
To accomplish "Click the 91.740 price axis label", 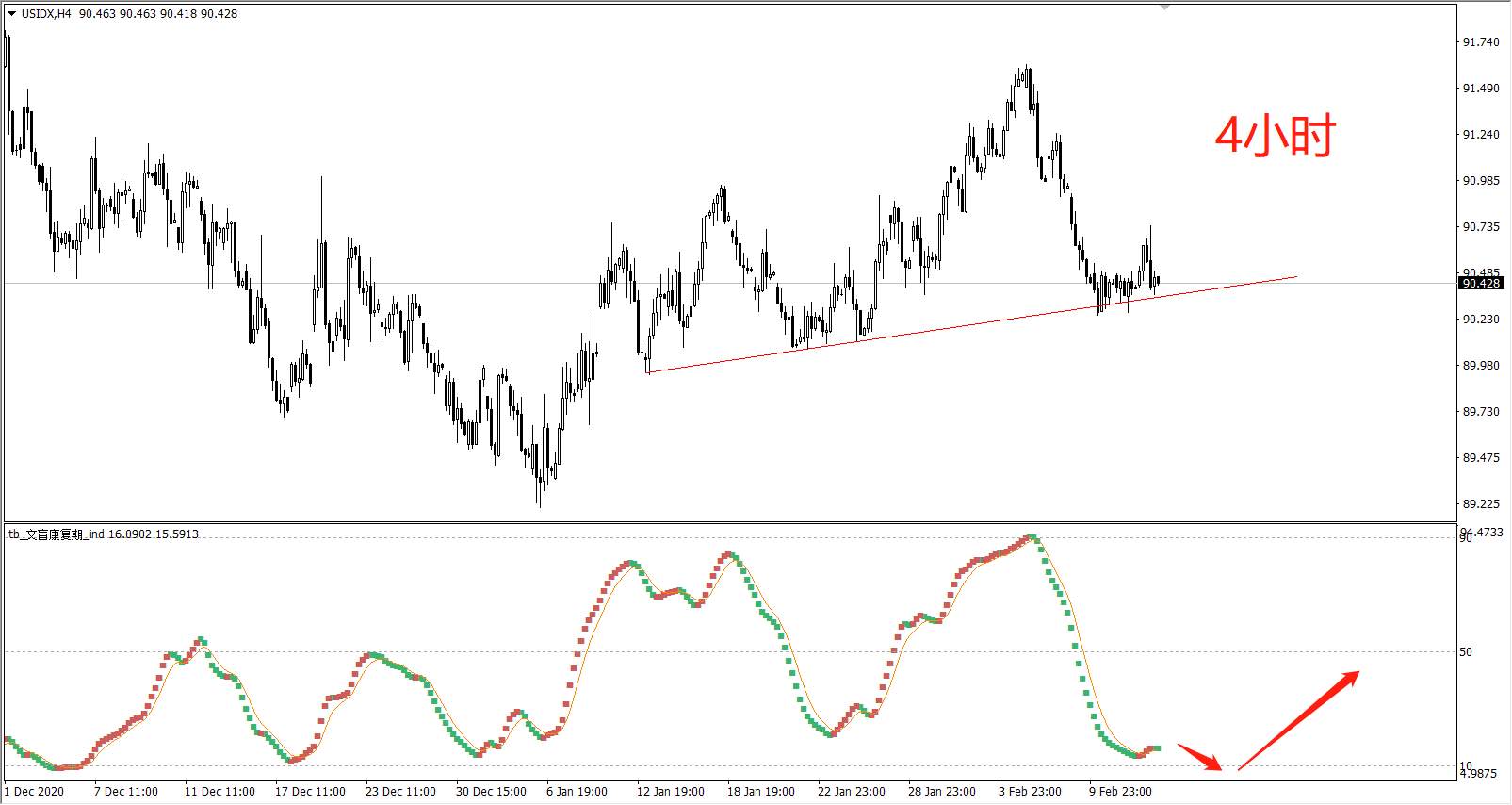I will 1480,42.
